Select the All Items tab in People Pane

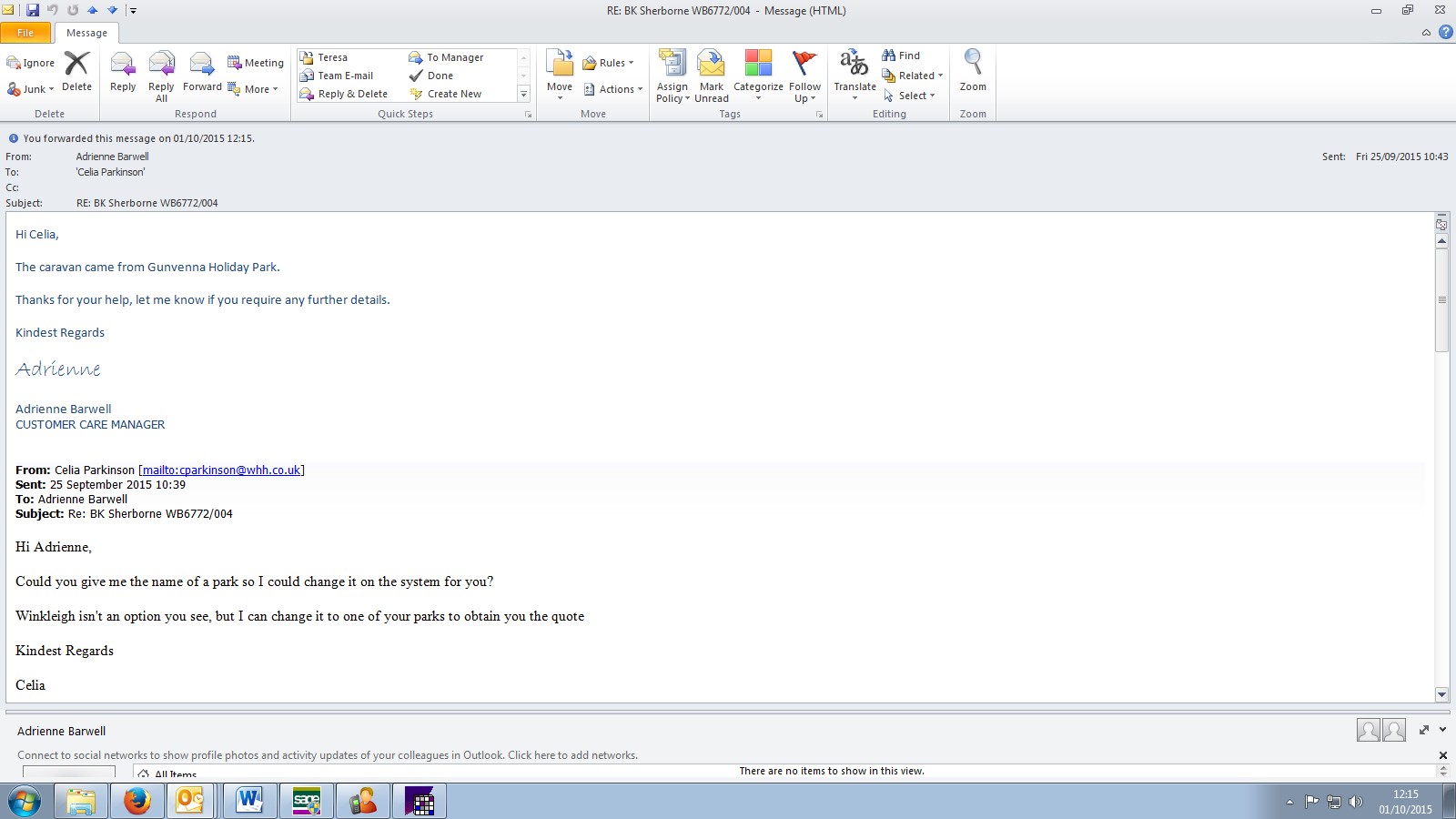point(167,774)
